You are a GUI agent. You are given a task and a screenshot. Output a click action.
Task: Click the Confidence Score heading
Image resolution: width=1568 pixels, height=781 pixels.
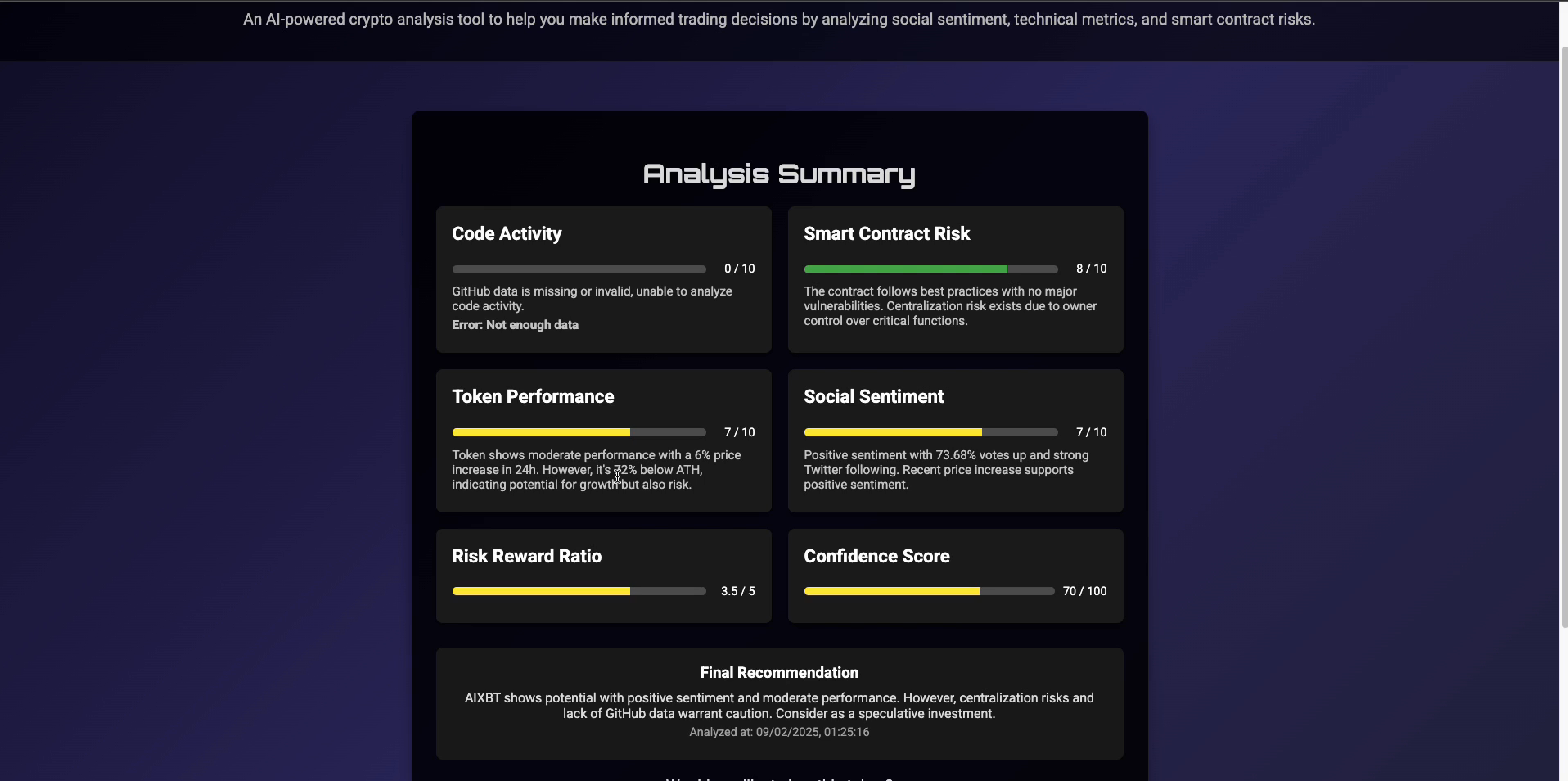point(876,557)
